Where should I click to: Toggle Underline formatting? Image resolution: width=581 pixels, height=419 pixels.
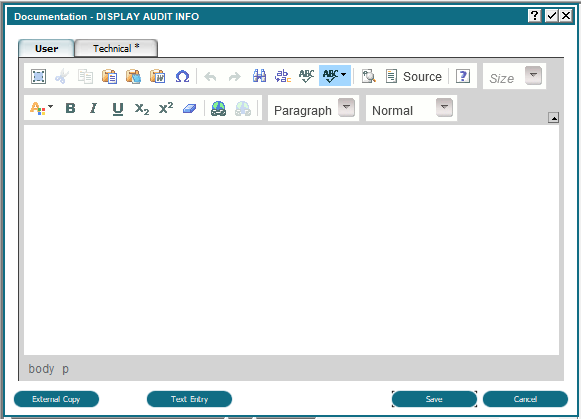(118, 109)
